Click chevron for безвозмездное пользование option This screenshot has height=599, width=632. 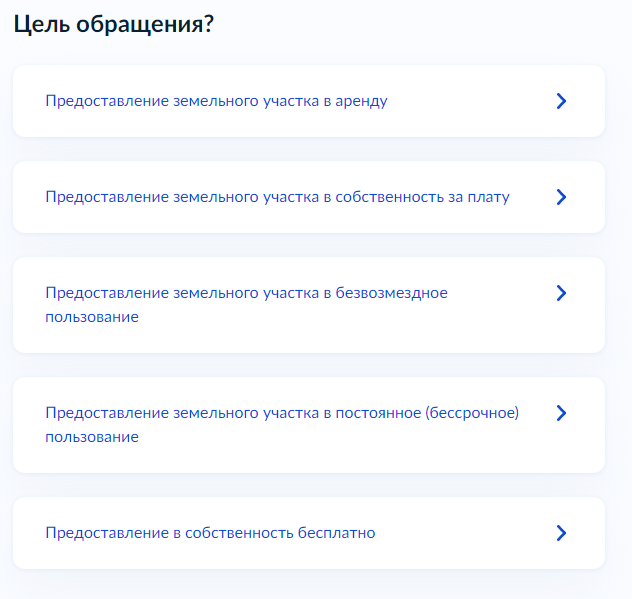click(561, 293)
